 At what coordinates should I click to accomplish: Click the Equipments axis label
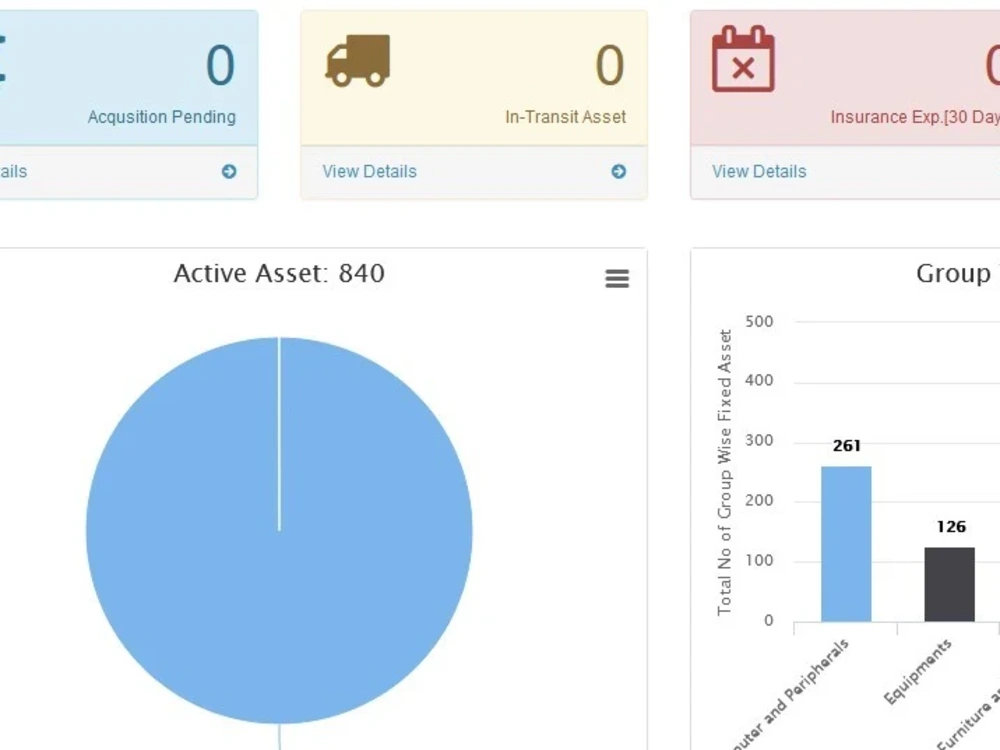coord(918,672)
